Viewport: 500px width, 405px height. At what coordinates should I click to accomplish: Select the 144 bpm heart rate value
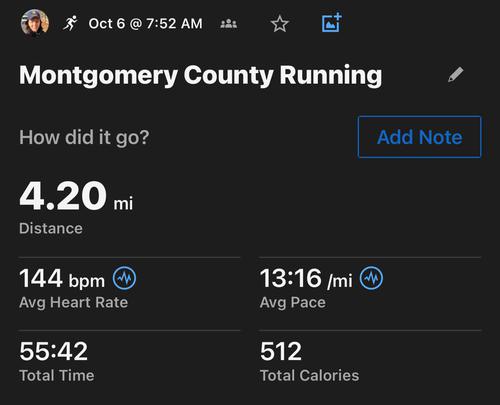tap(62, 278)
